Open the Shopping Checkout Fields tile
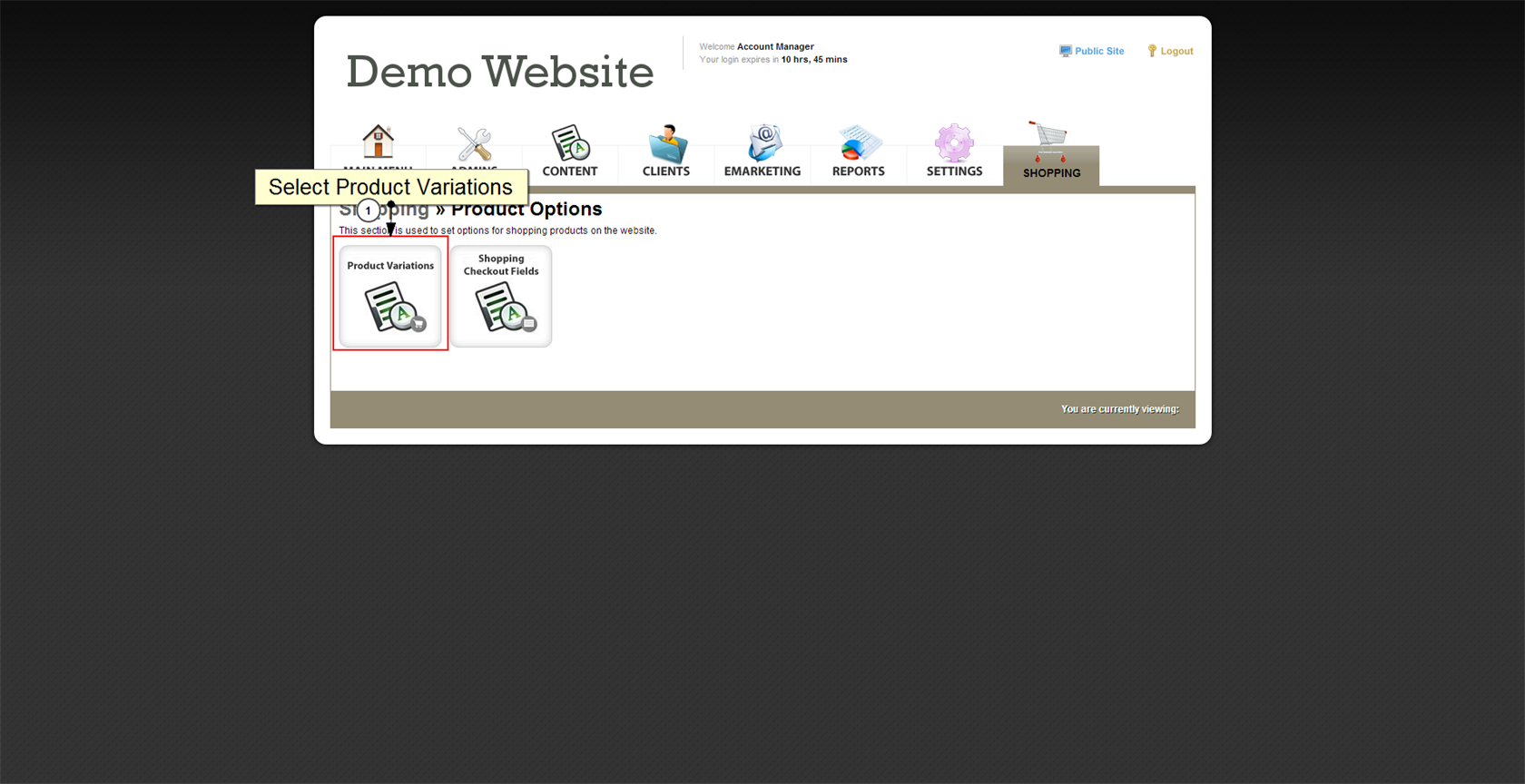The width and height of the screenshot is (1525, 784). coord(501,297)
